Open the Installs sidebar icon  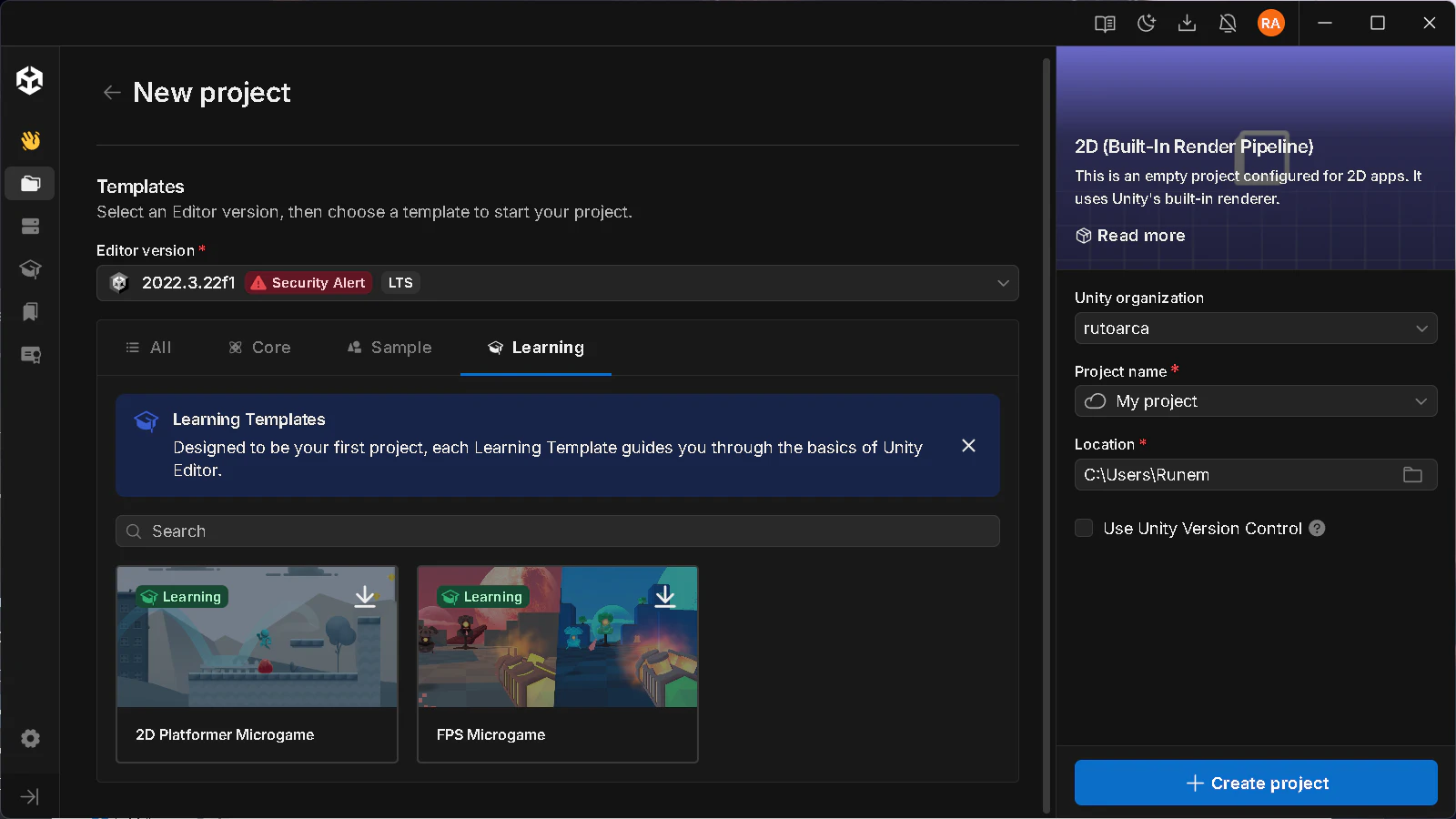pyautogui.click(x=30, y=226)
